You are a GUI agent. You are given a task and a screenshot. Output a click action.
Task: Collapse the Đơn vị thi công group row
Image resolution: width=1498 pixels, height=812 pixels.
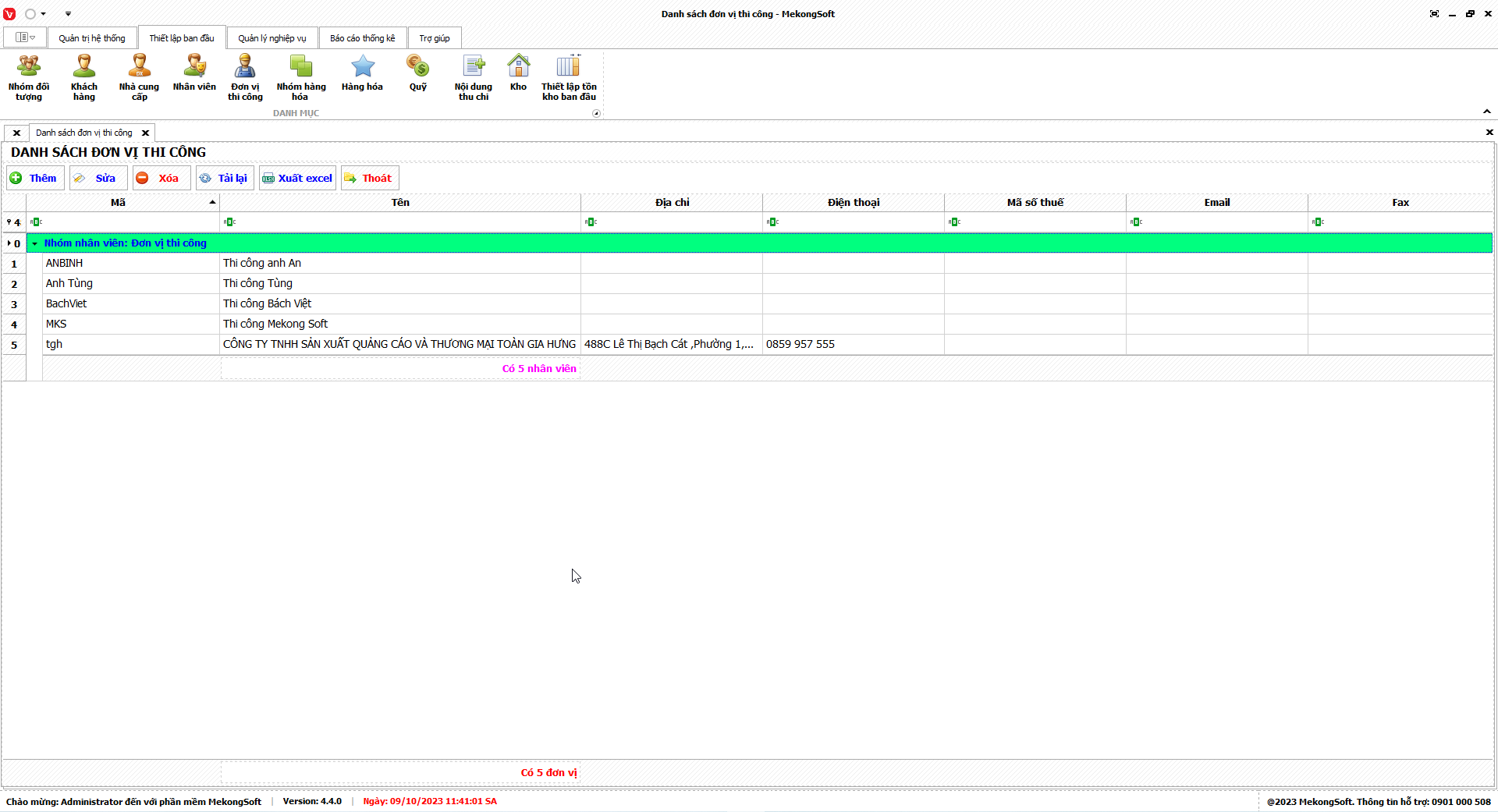point(35,243)
